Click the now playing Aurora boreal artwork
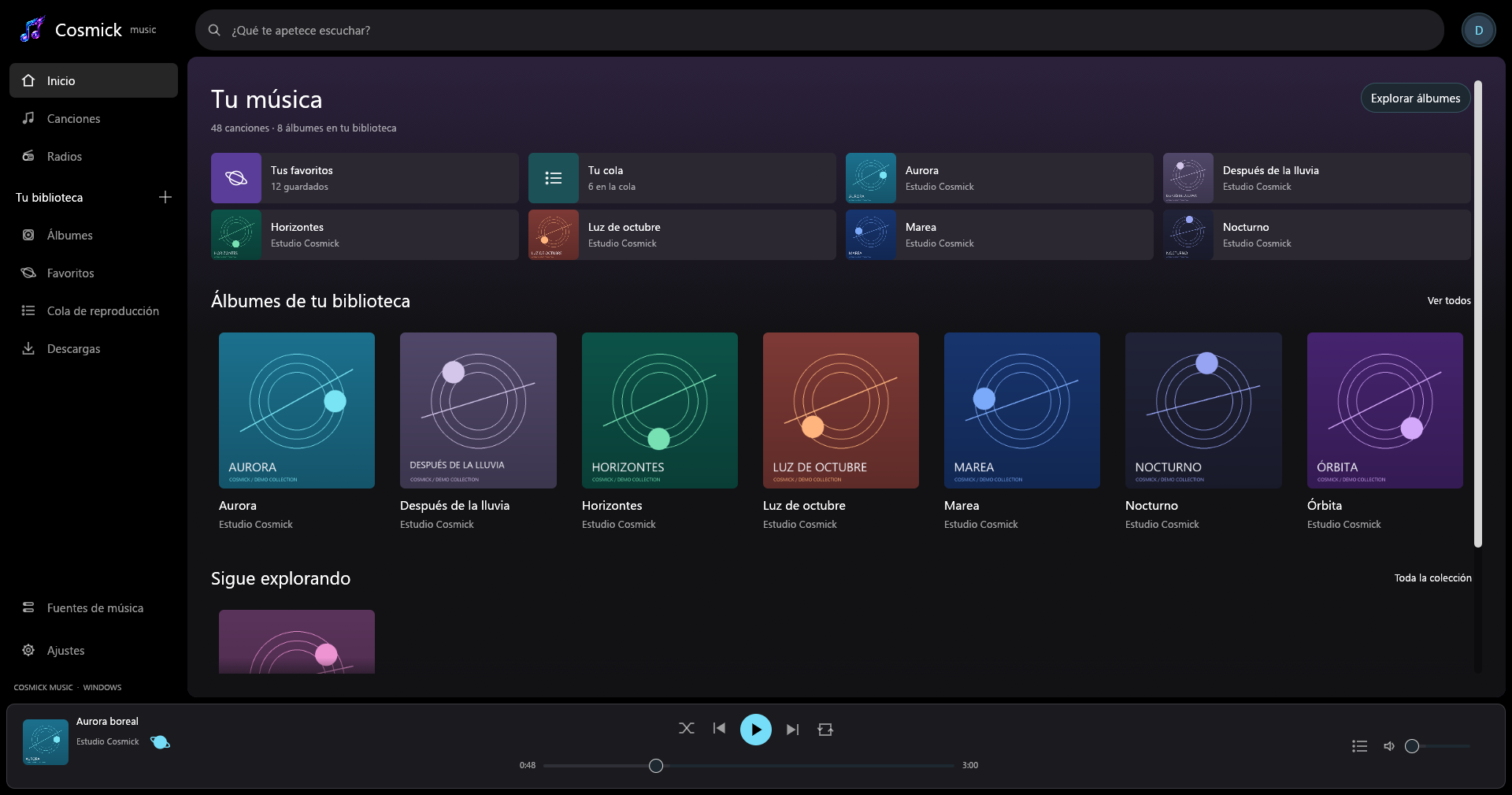This screenshot has width=1512, height=795. pos(46,742)
